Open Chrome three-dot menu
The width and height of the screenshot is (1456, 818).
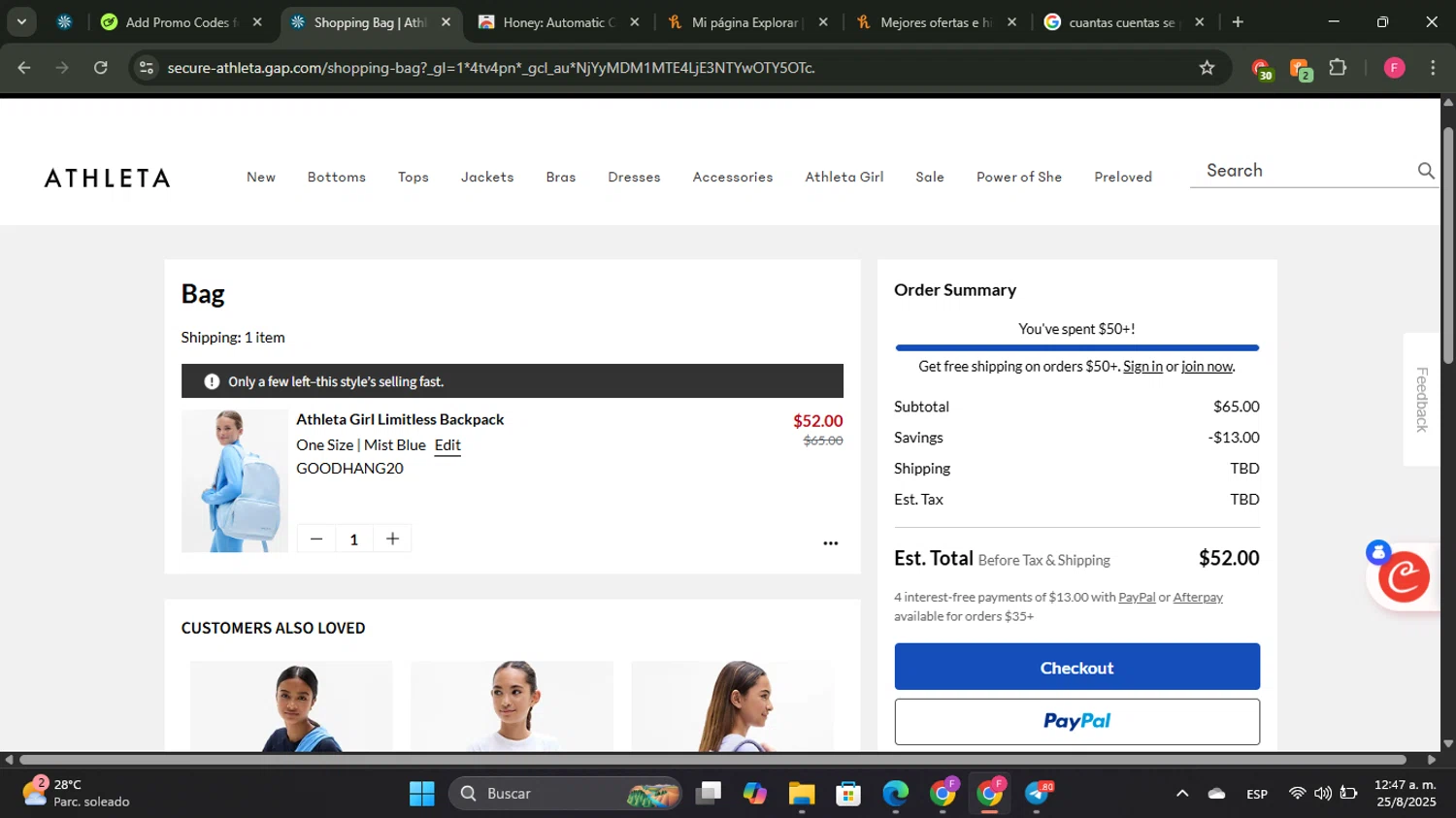click(1433, 68)
